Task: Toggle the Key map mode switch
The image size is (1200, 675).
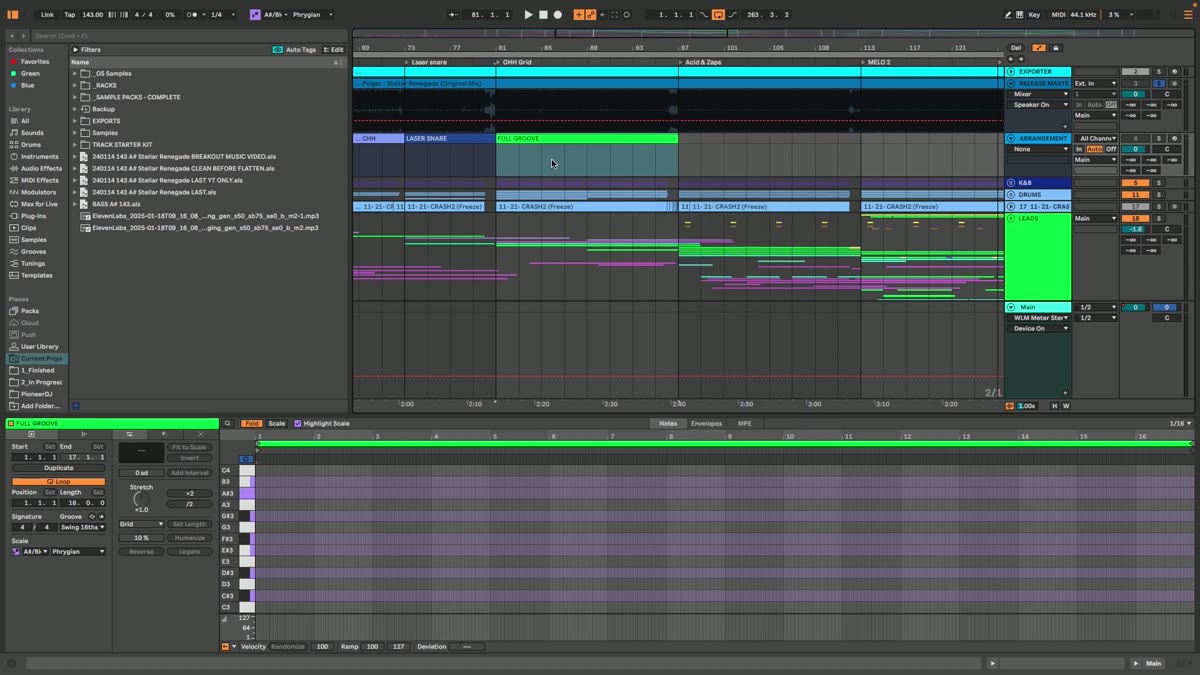Action: (x=1034, y=15)
